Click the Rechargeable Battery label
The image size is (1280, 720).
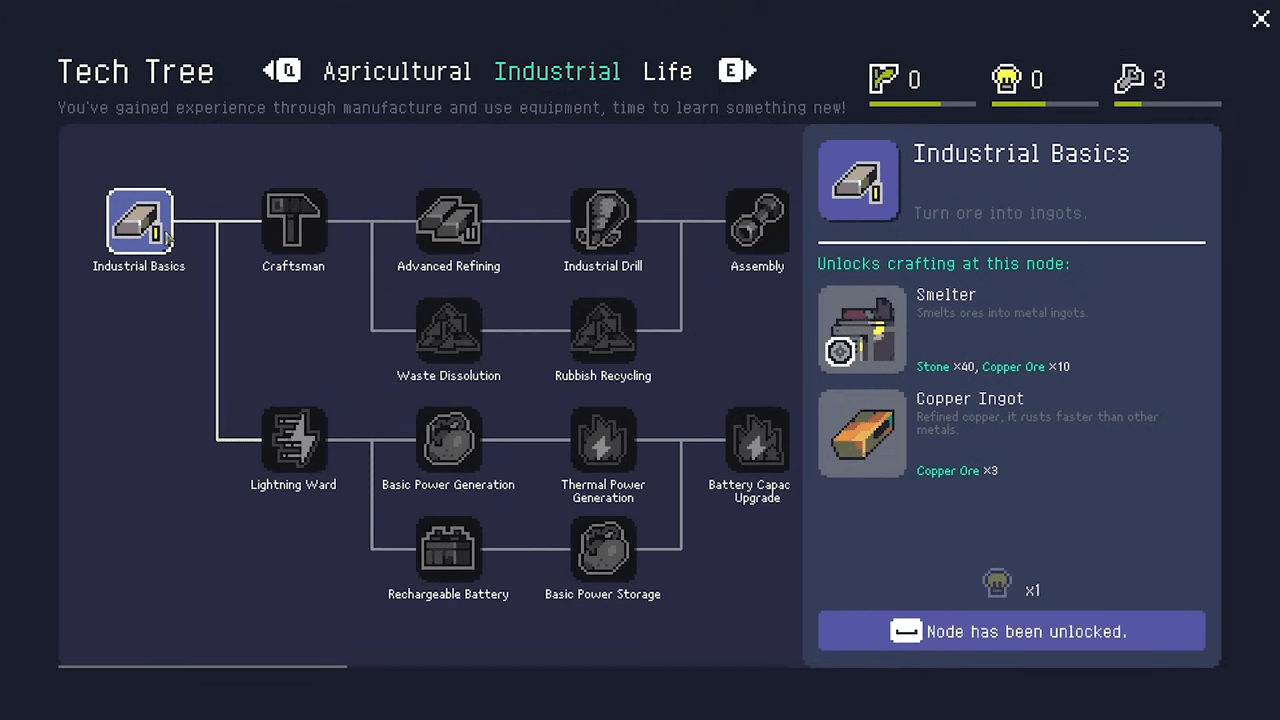pyautogui.click(x=448, y=594)
